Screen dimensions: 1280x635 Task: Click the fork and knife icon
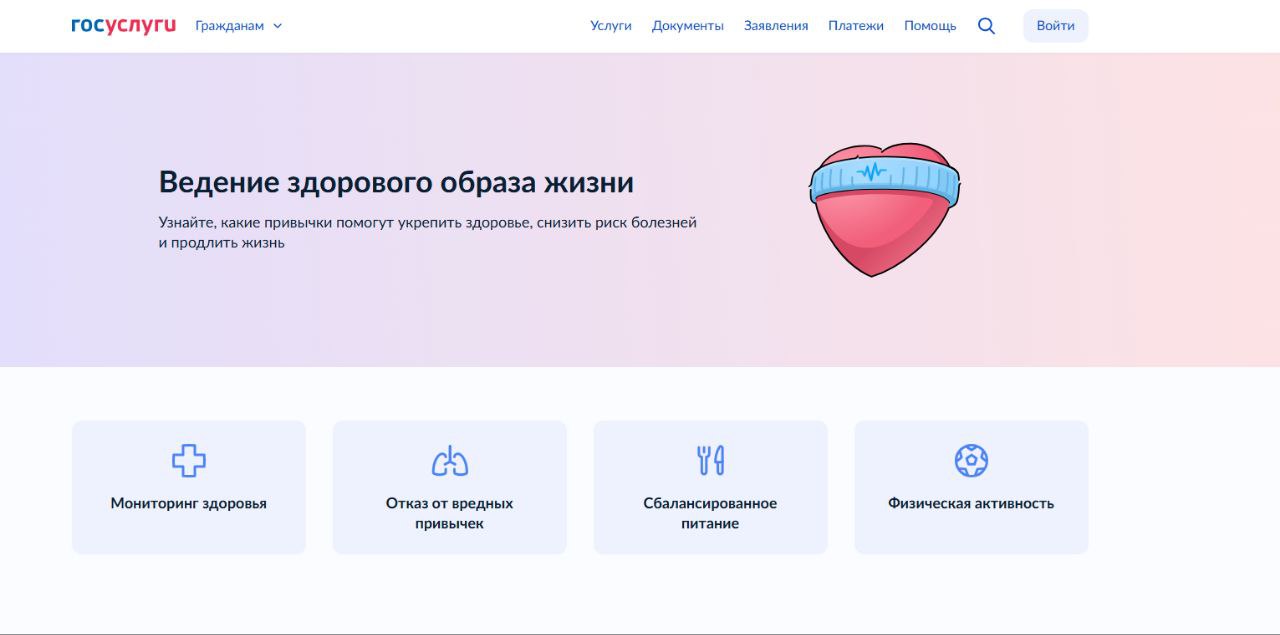coord(710,460)
